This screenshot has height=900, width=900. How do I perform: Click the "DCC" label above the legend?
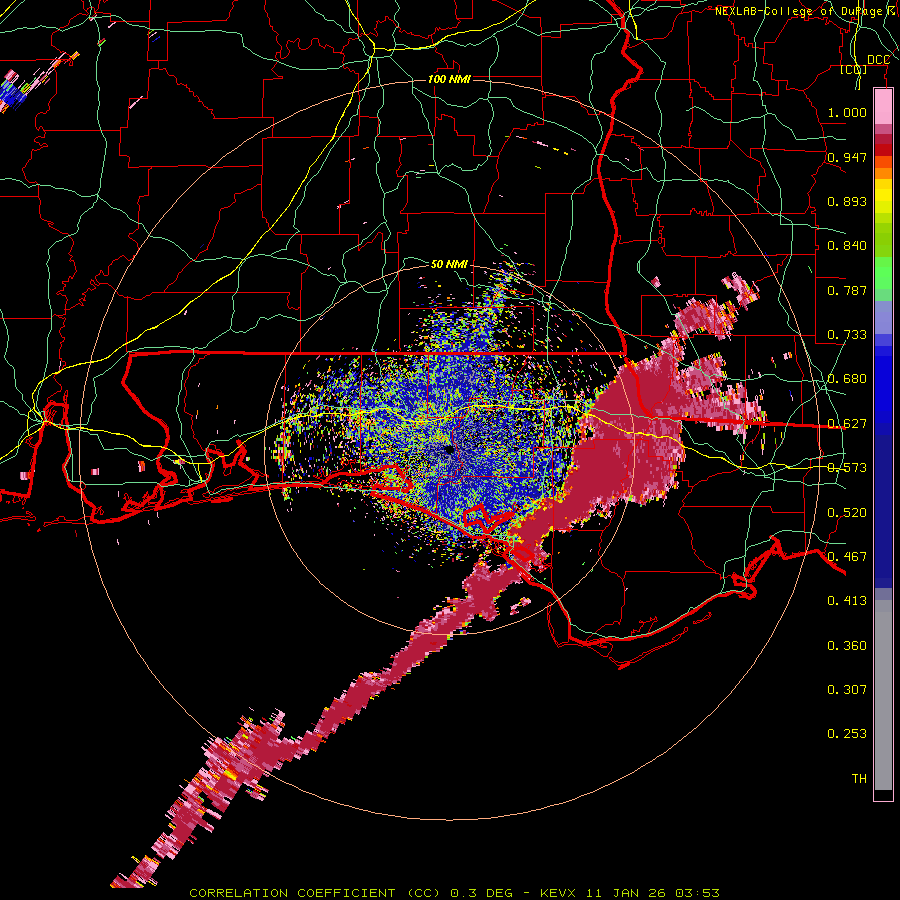point(878,60)
